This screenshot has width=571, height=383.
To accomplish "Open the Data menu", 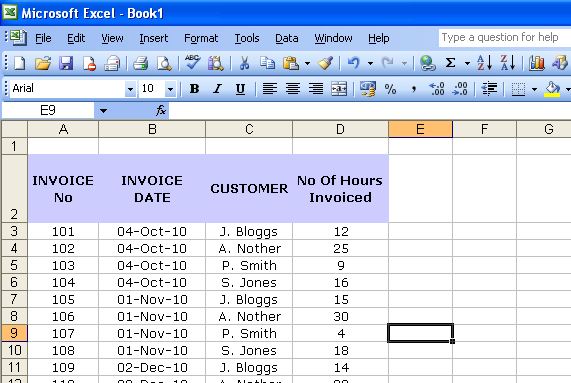I will pyautogui.click(x=287, y=38).
